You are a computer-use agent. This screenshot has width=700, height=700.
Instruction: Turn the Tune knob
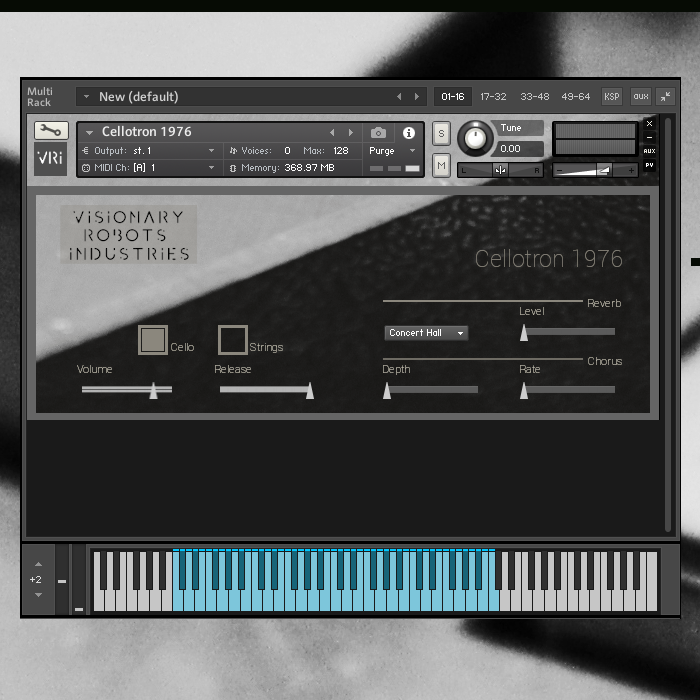click(x=476, y=137)
